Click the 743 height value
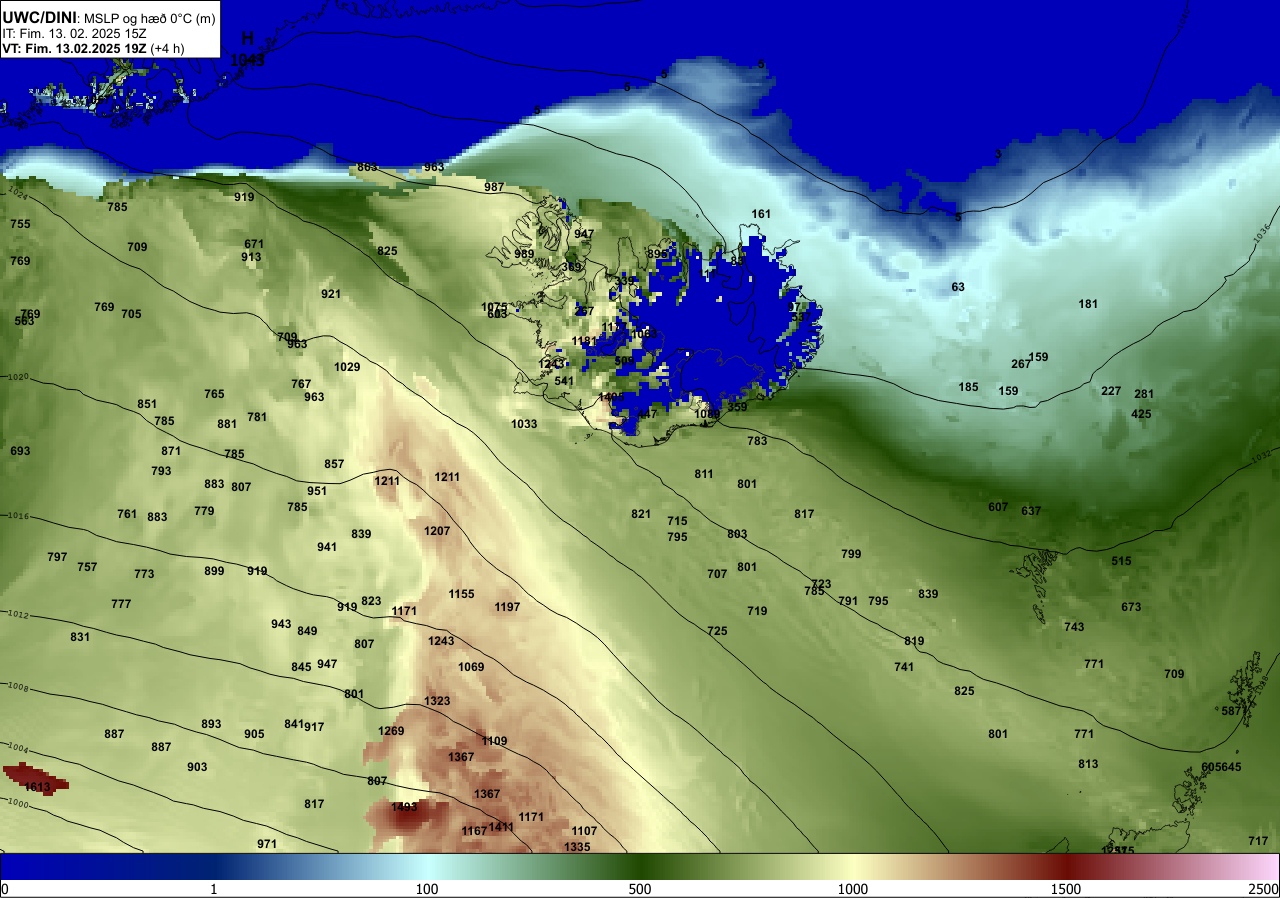The image size is (1280, 898). [x=1074, y=627]
